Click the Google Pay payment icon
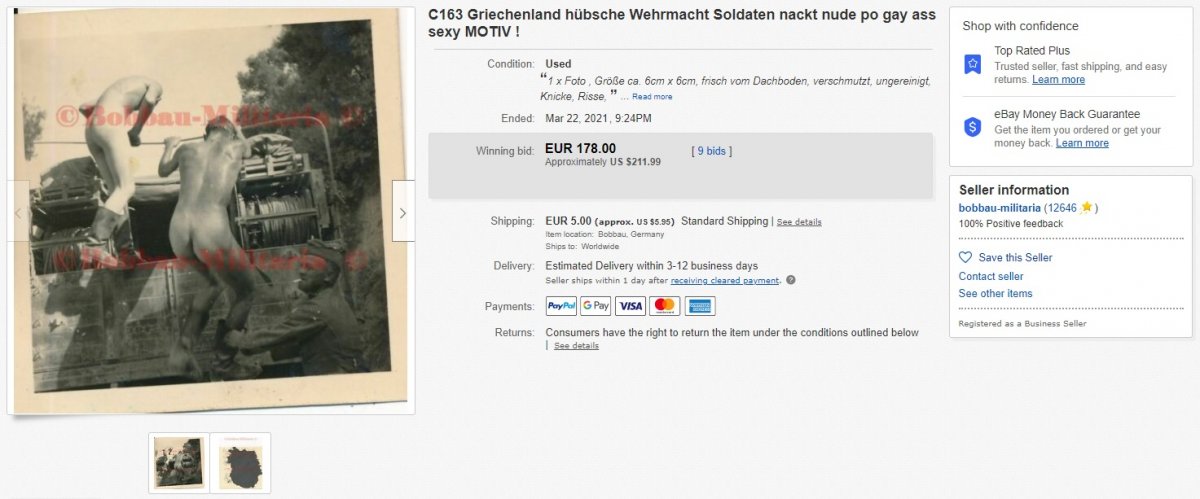1200x499 pixels. pos(596,306)
